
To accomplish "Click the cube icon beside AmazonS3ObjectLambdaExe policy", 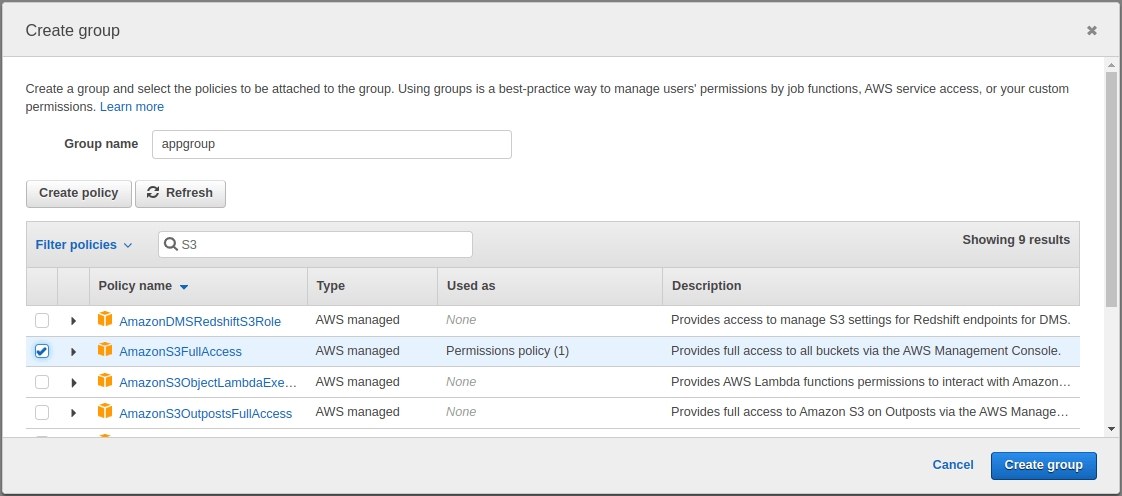I will point(105,381).
